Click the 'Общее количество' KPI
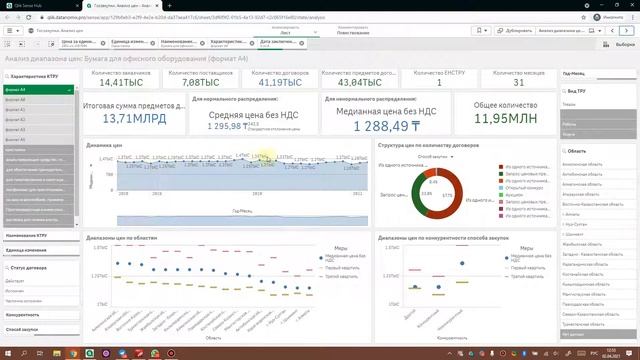640x360 pixels. pos(505,113)
